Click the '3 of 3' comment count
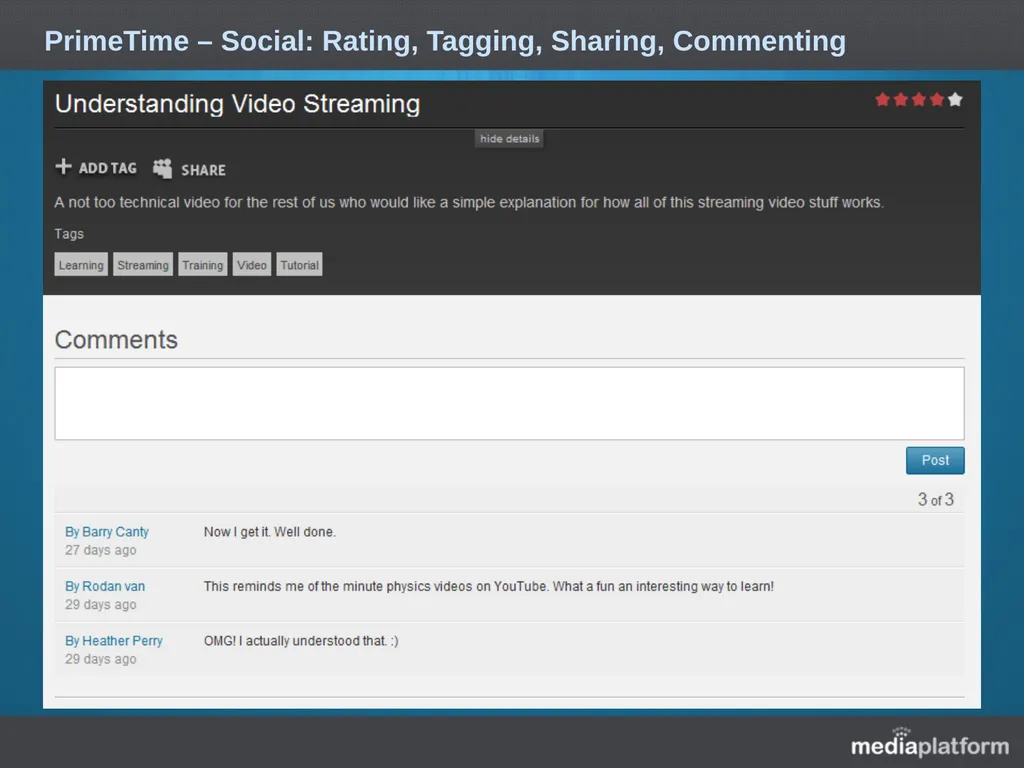 [x=936, y=500]
